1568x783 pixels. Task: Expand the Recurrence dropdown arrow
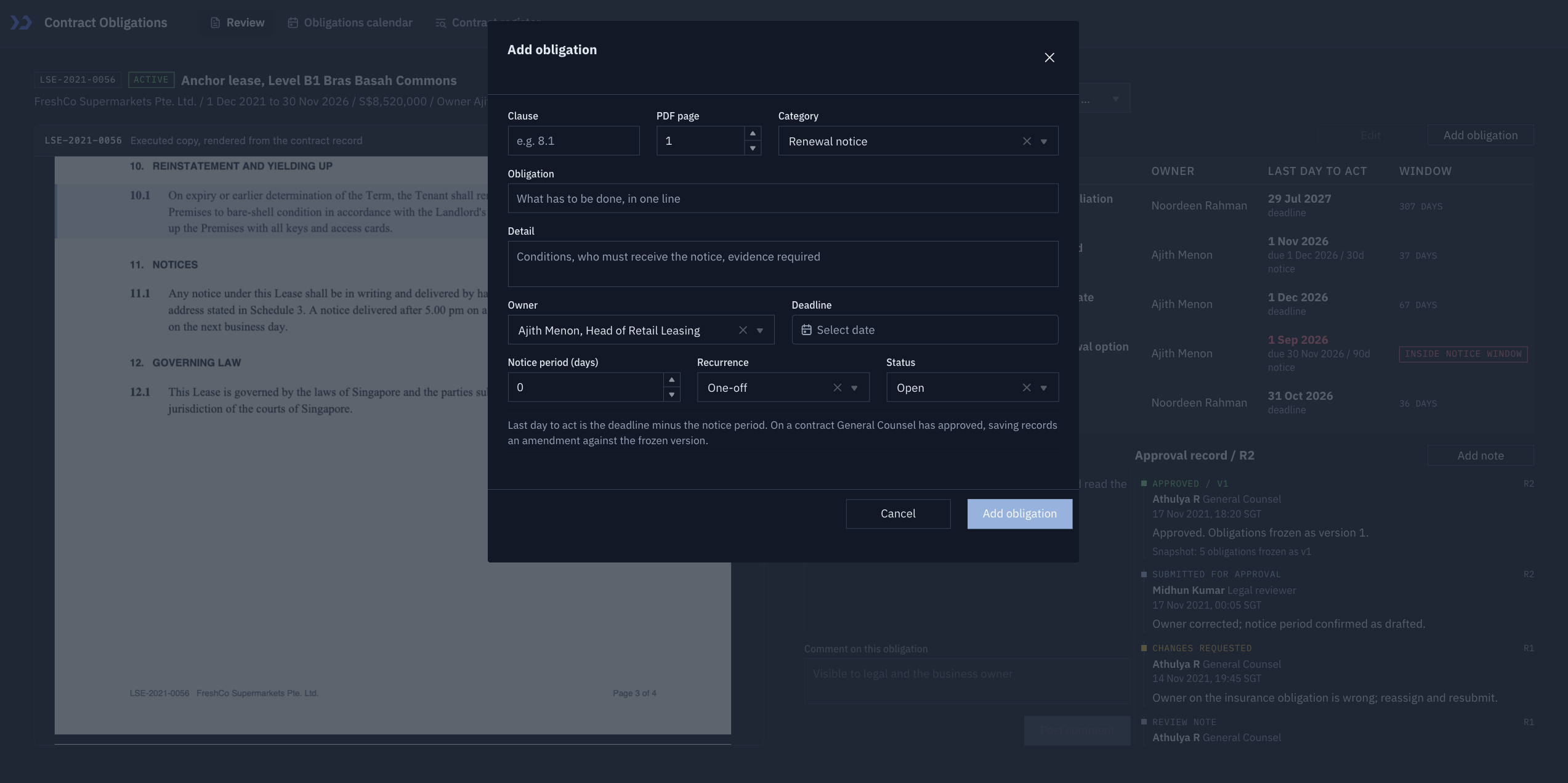854,387
